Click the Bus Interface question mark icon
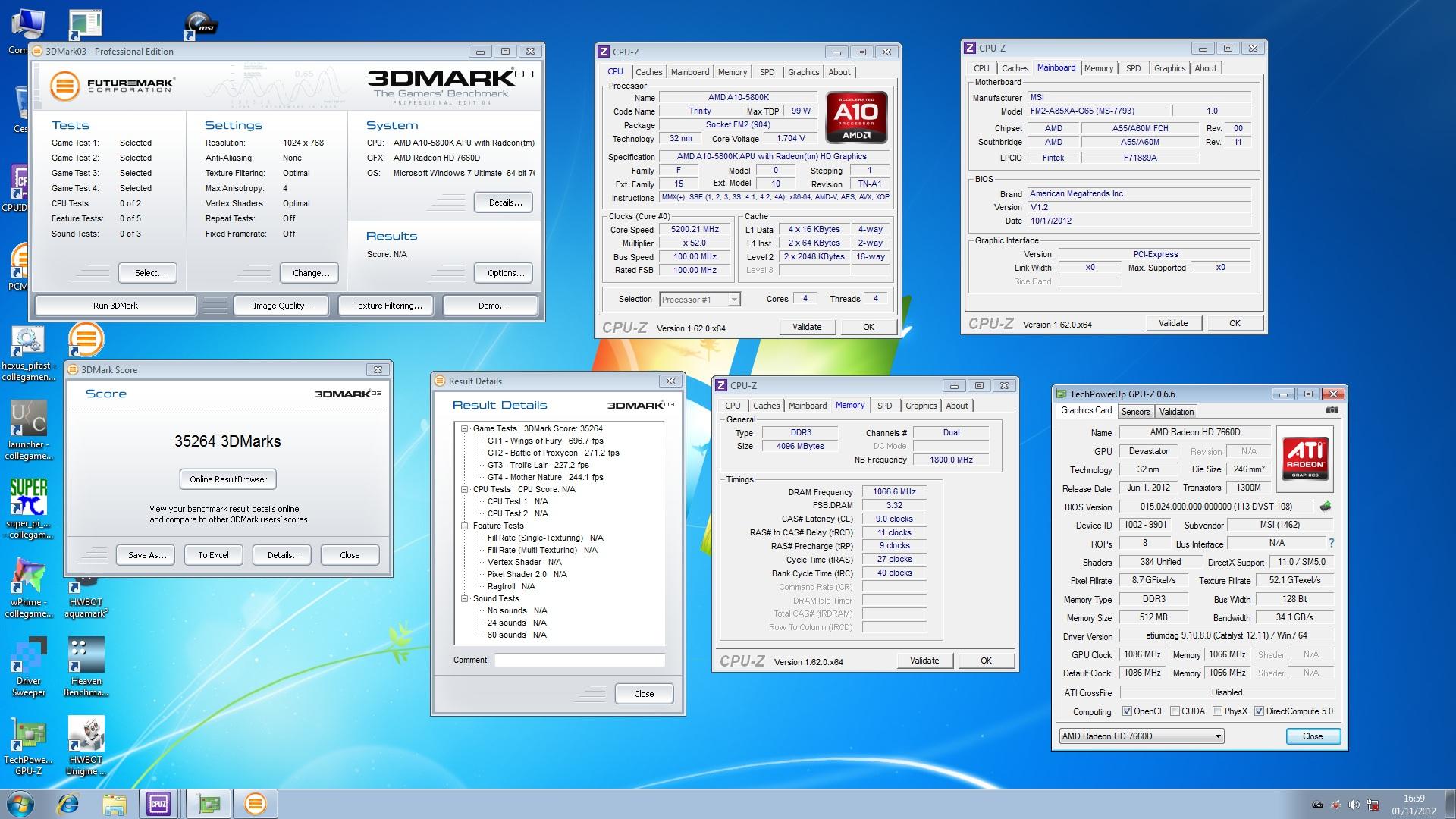 click(1332, 543)
